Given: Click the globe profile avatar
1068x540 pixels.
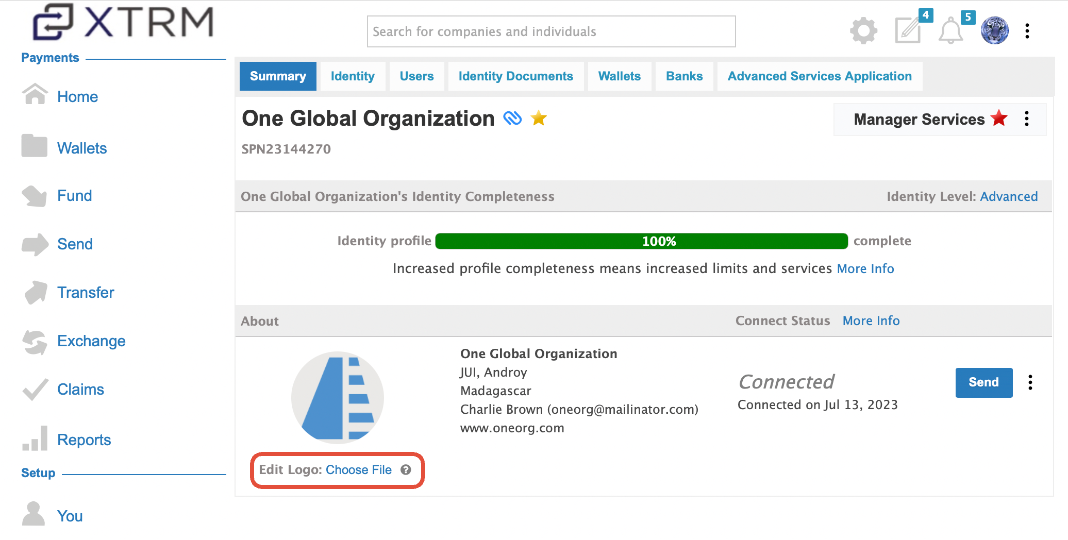Looking at the screenshot, I should pos(994,31).
